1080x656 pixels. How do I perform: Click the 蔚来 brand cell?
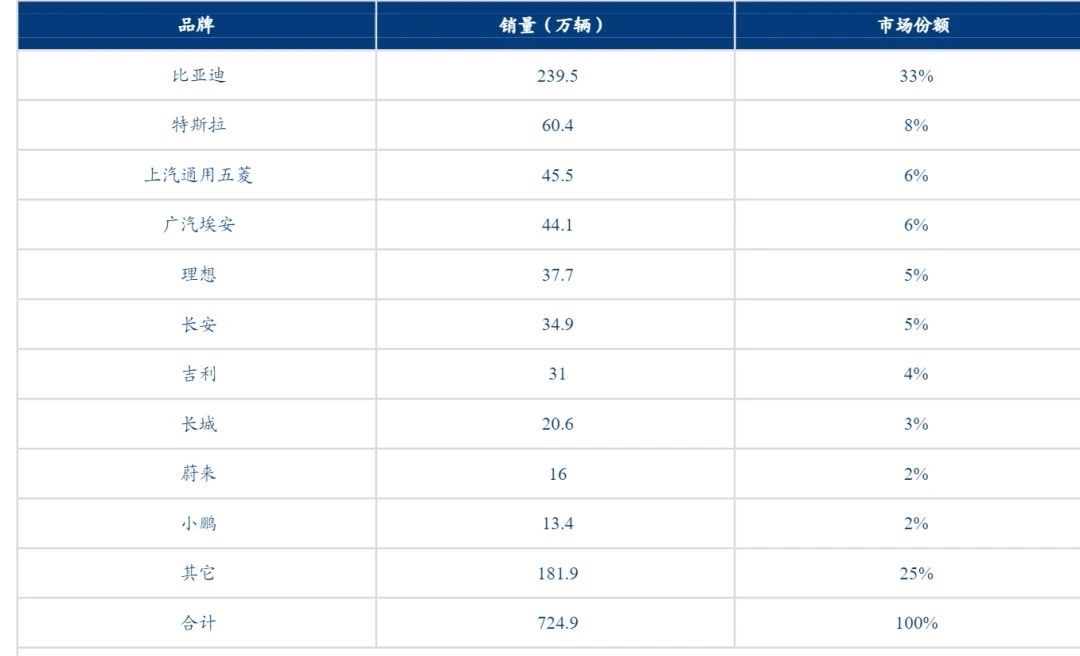[x=198, y=473]
